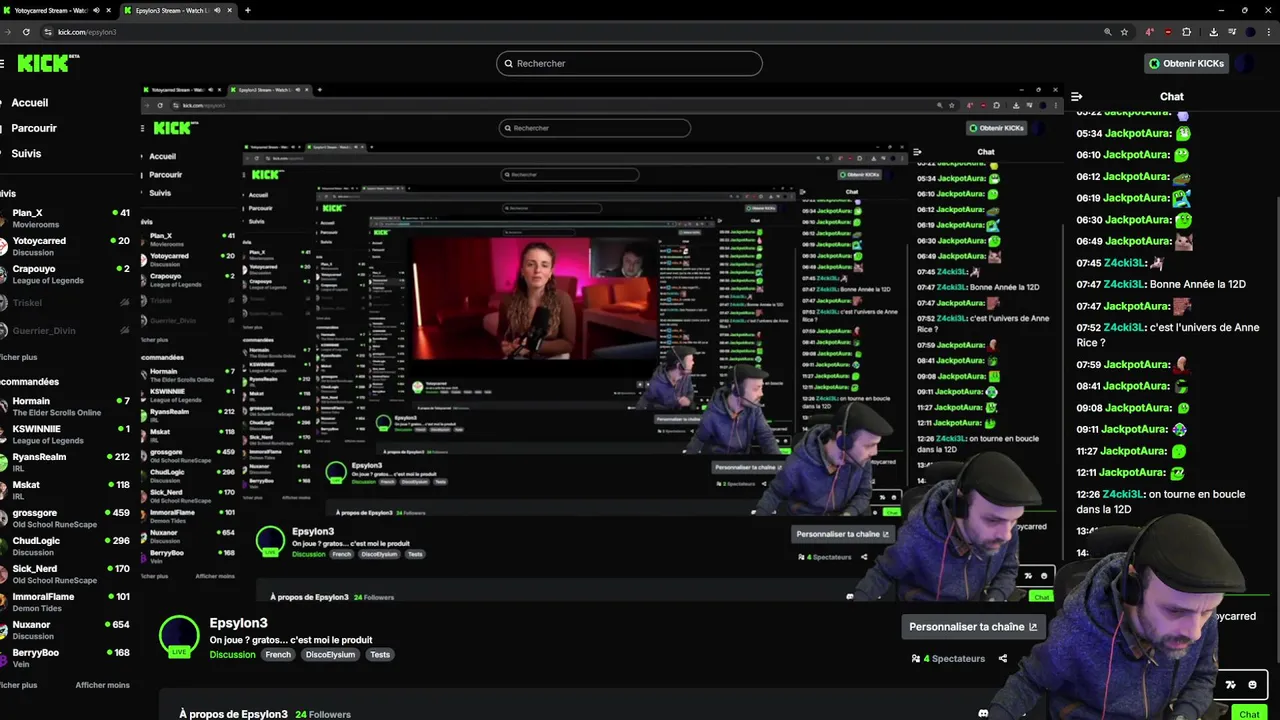Click '24 Followers' beside À propos de Epsylon3
This screenshot has width=1280, height=720.
click(323, 715)
